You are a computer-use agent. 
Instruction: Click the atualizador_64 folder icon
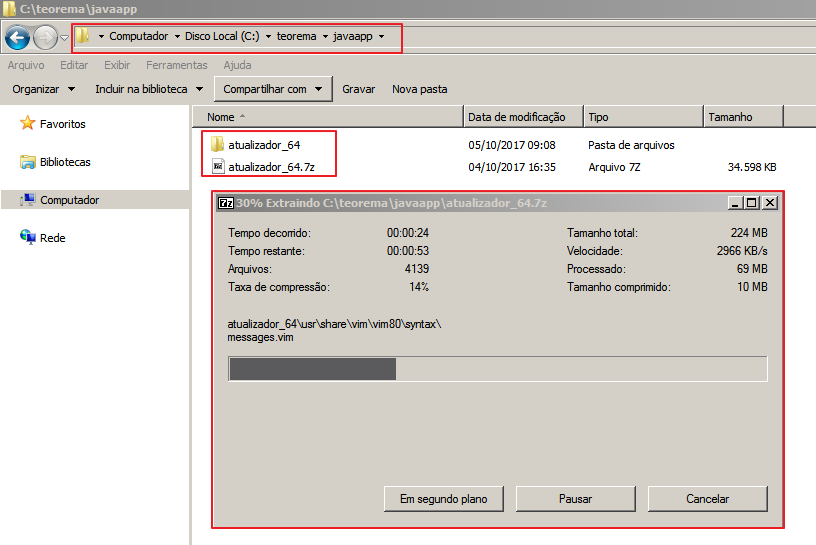218,144
